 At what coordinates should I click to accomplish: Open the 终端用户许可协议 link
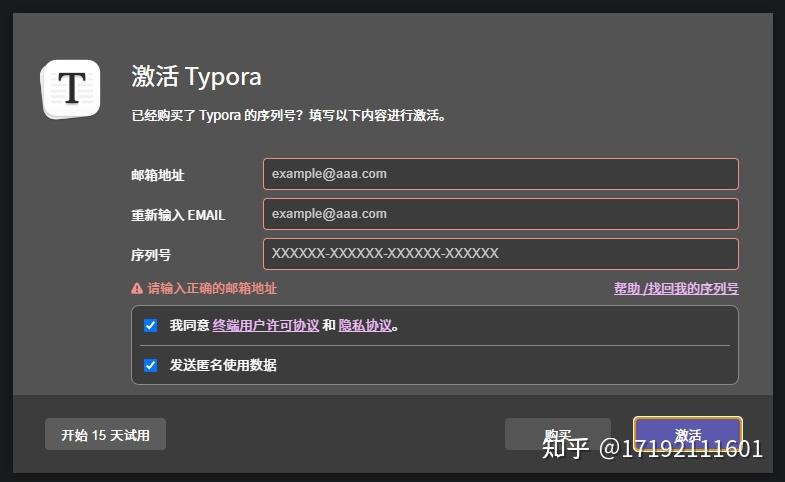pyautogui.click(x=265, y=325)
